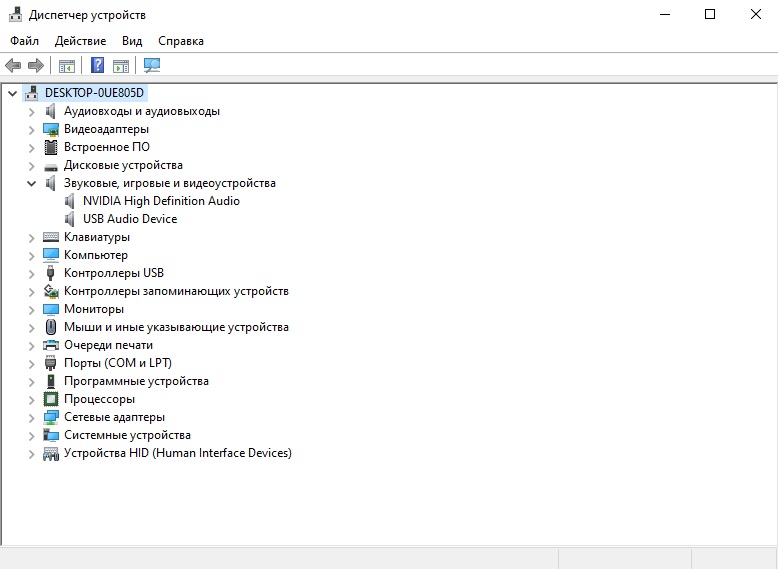Open the Действие menu

tap(80, 41)
